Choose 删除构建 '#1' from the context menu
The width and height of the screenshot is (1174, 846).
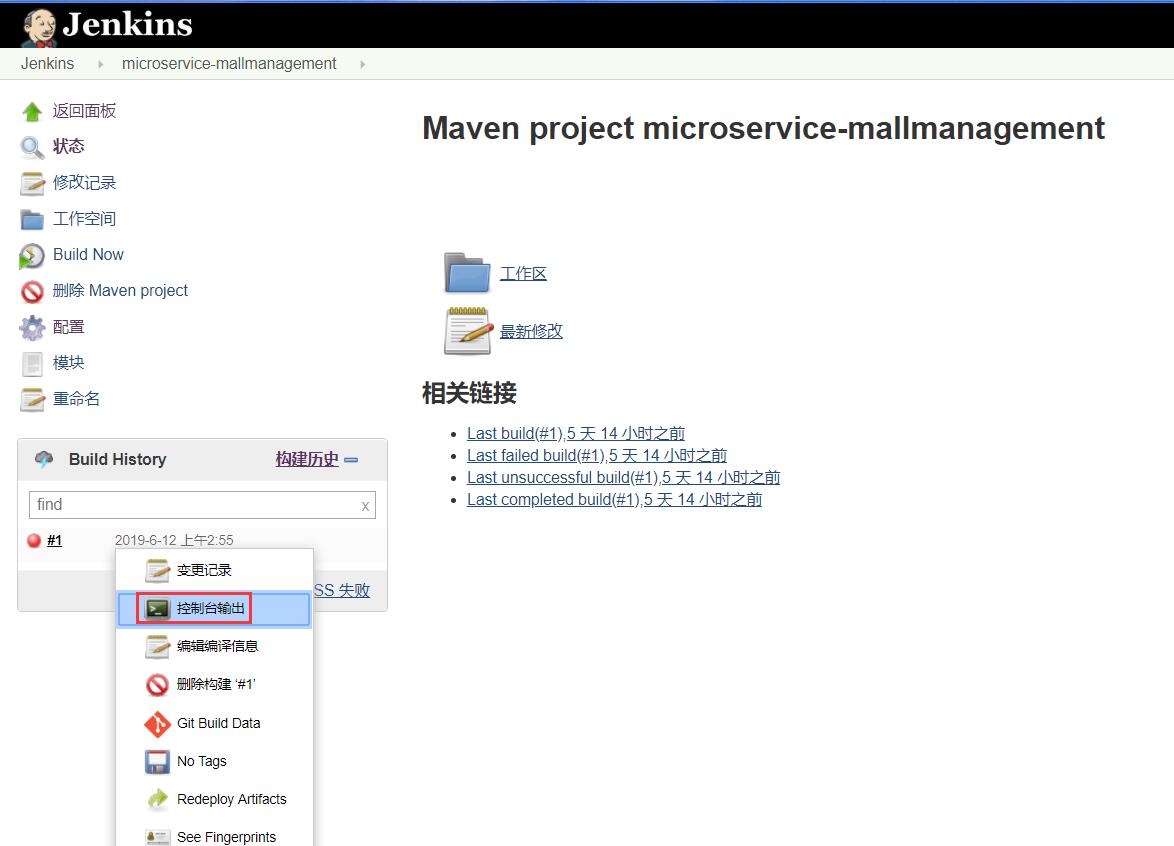tap(214, 685)
